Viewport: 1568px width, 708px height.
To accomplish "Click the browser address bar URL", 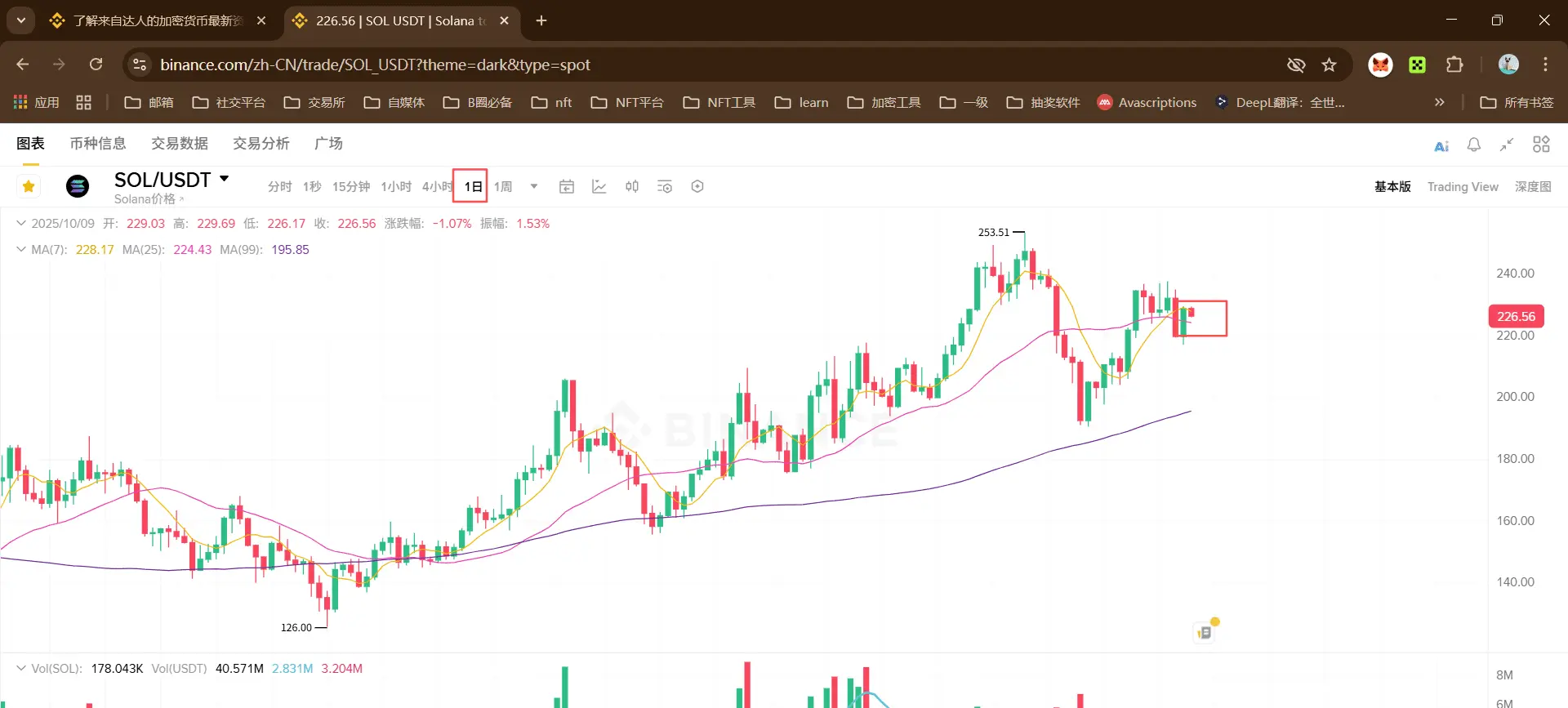I will [375, 65].
